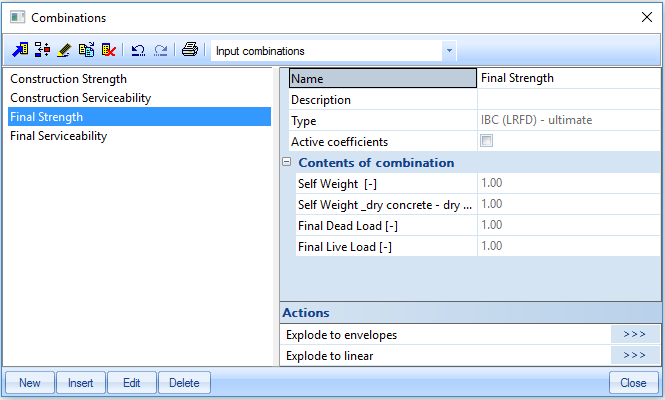Click the redo arrow icon
The height and width of the screenshot is (400, 665).
tap(161, 50)
